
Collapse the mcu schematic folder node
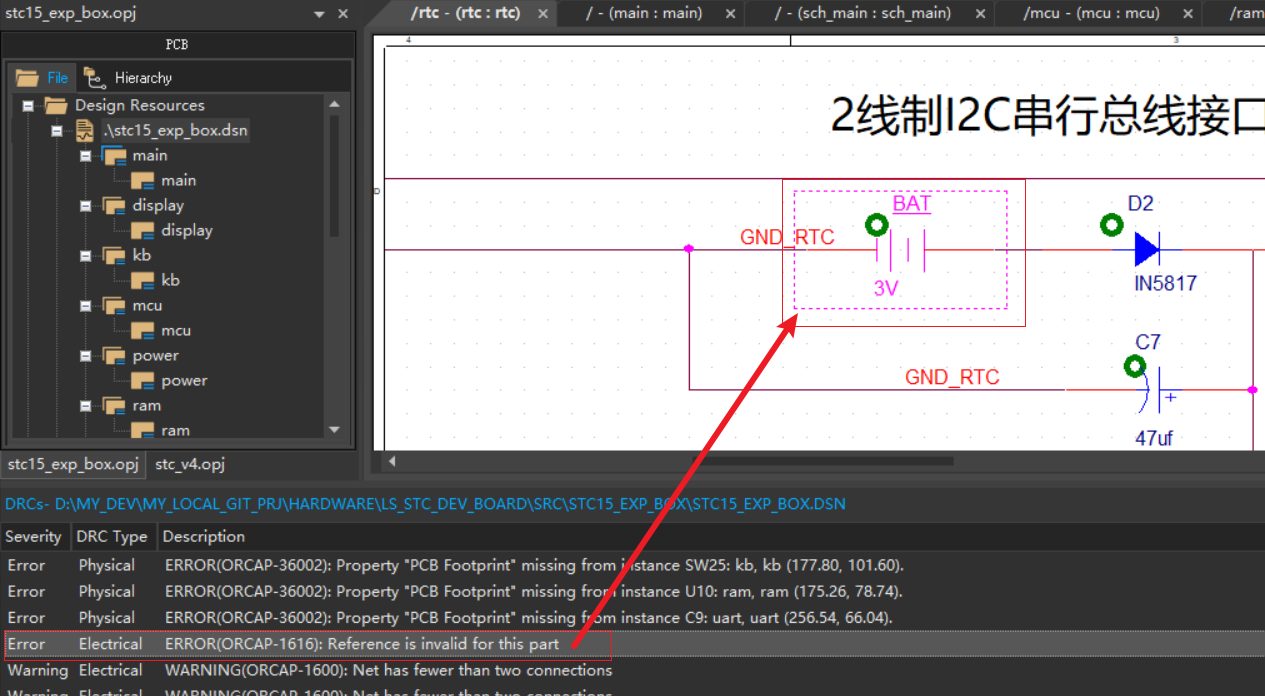tap(86, 305)
